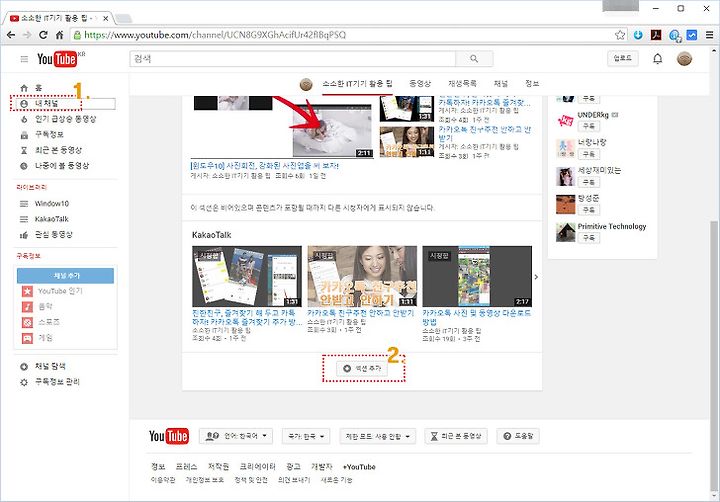Select the 소소한 IT기기 활용 팁 tab

coord(357,84)
